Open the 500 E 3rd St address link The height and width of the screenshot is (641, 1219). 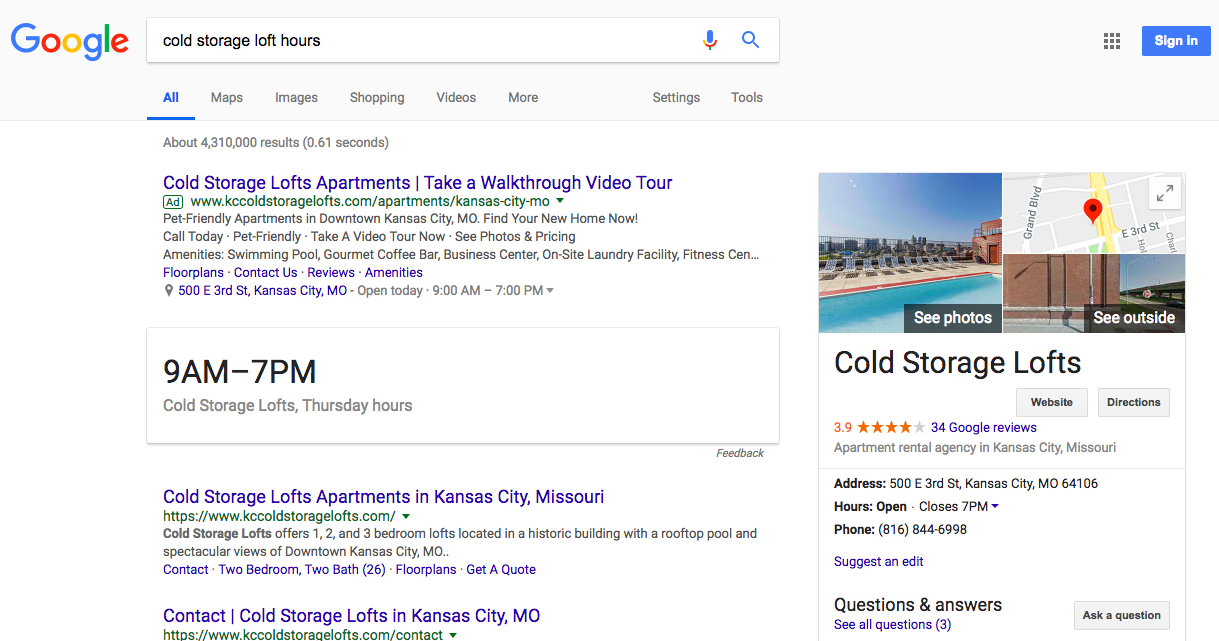click(263, 291)
